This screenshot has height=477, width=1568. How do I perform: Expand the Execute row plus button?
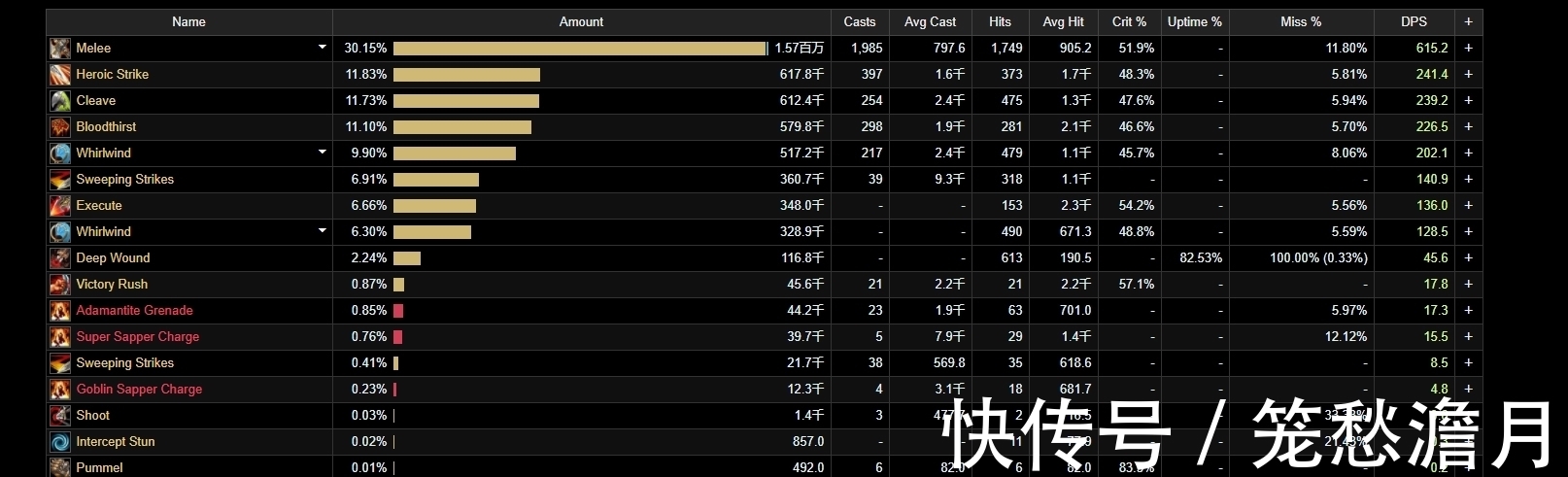coord(1468,205)
